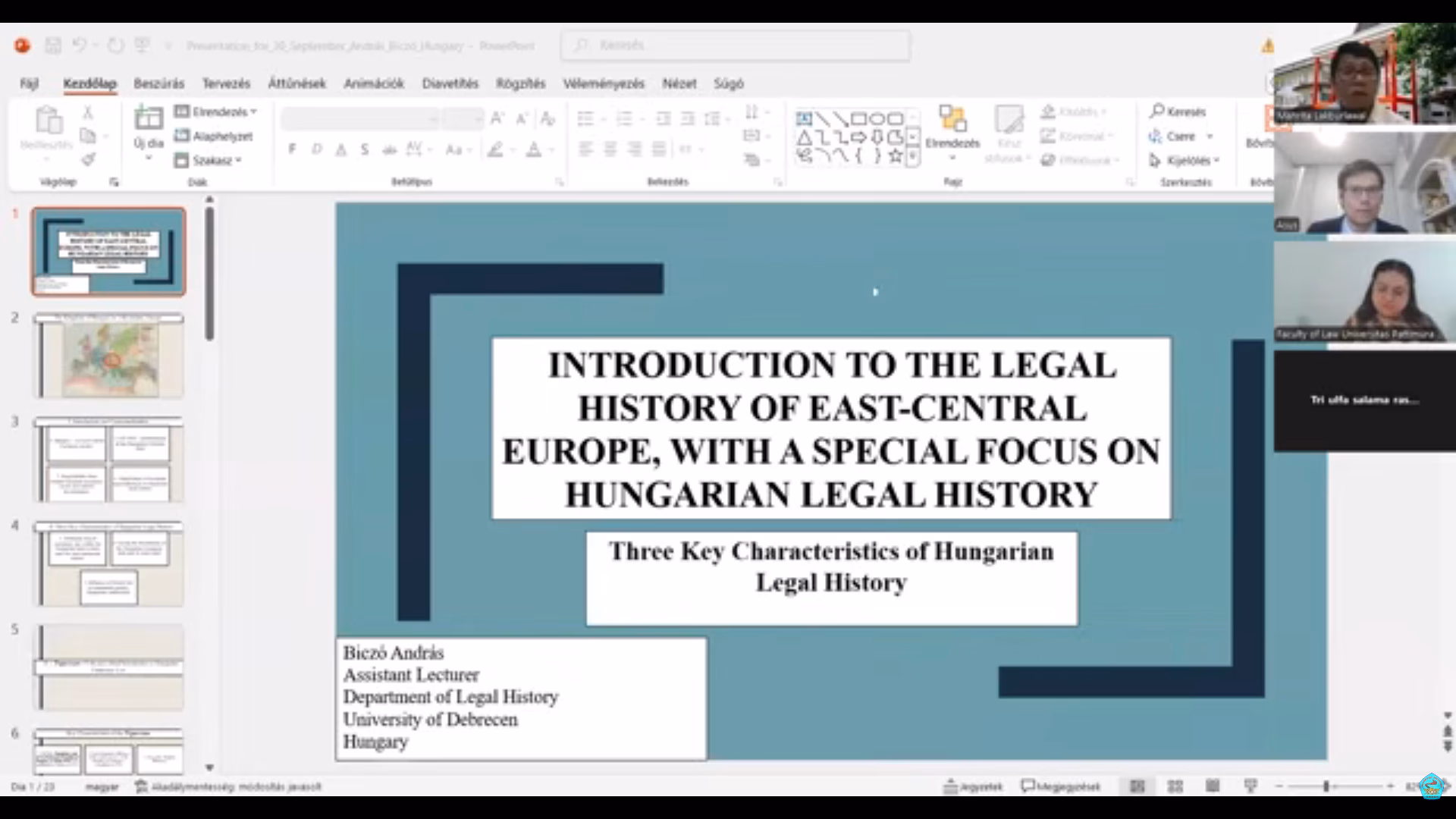Expand the Csere replace dropdown
The width and height of the screenshot is (1456, 819).
coord(1210,136)
